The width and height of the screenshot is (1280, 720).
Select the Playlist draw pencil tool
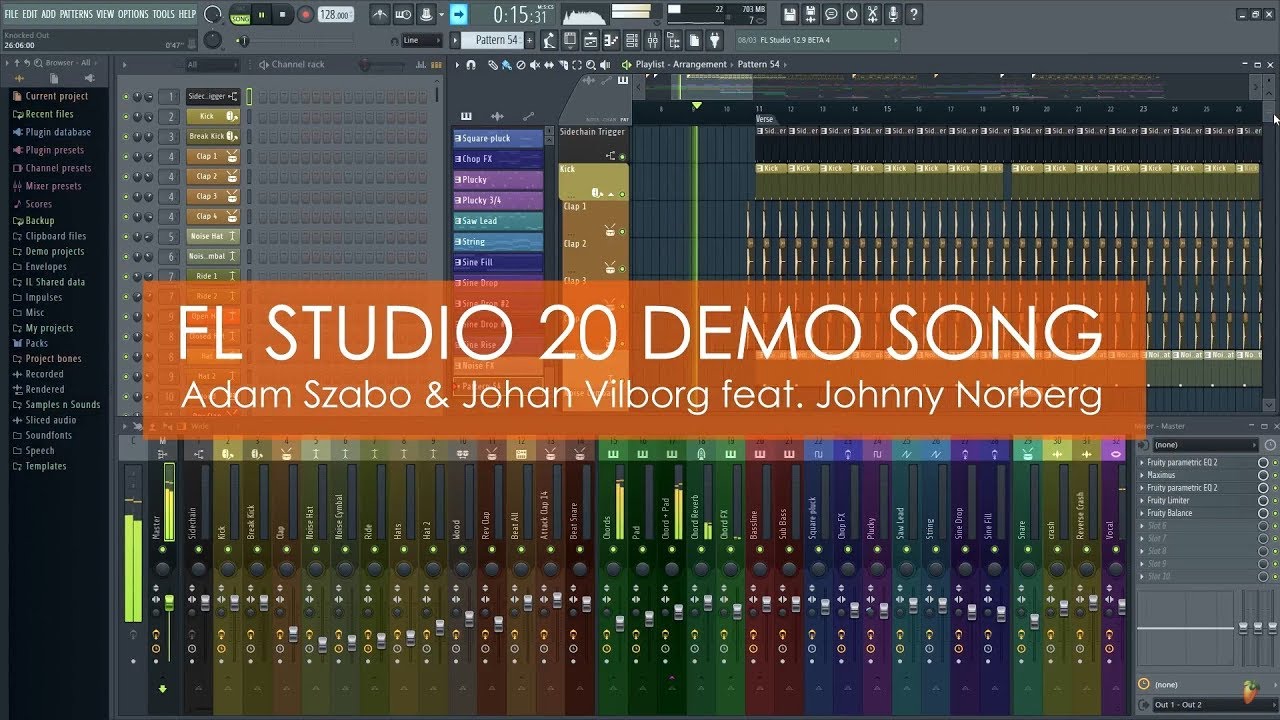tap(493, 65)
